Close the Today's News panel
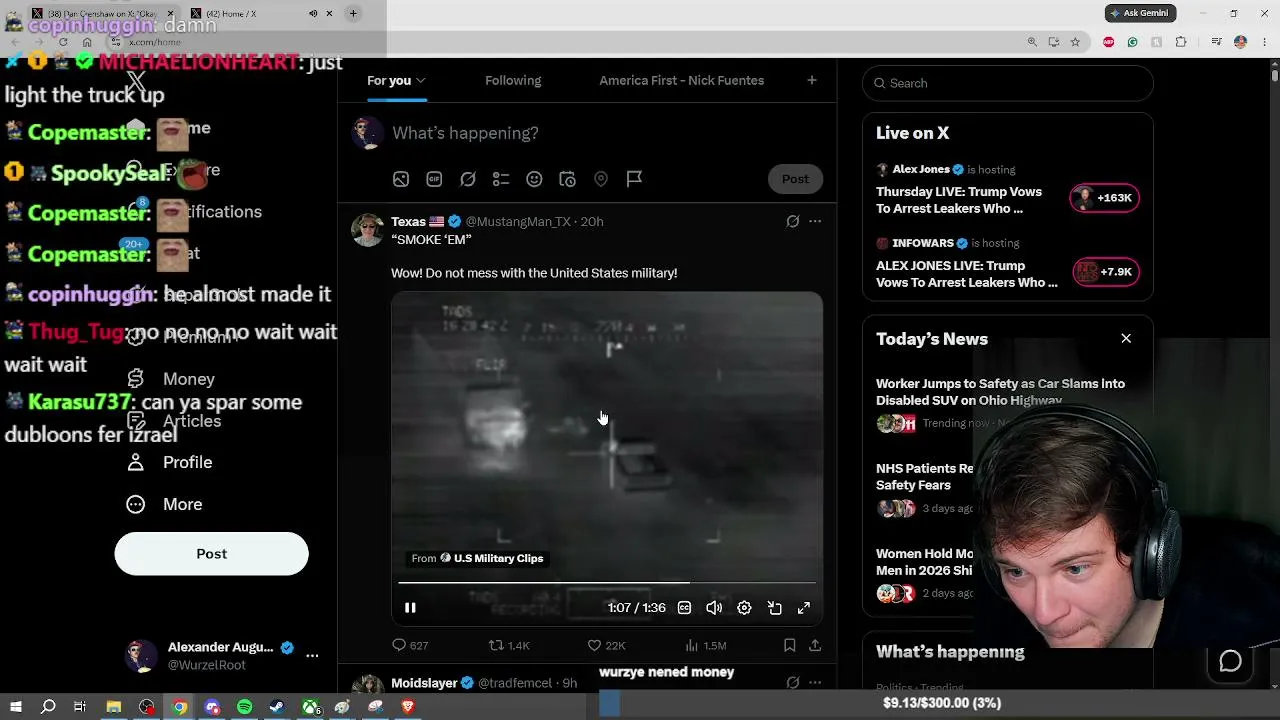This screenshot has width=1280, height=720. tap(1126, 339)
